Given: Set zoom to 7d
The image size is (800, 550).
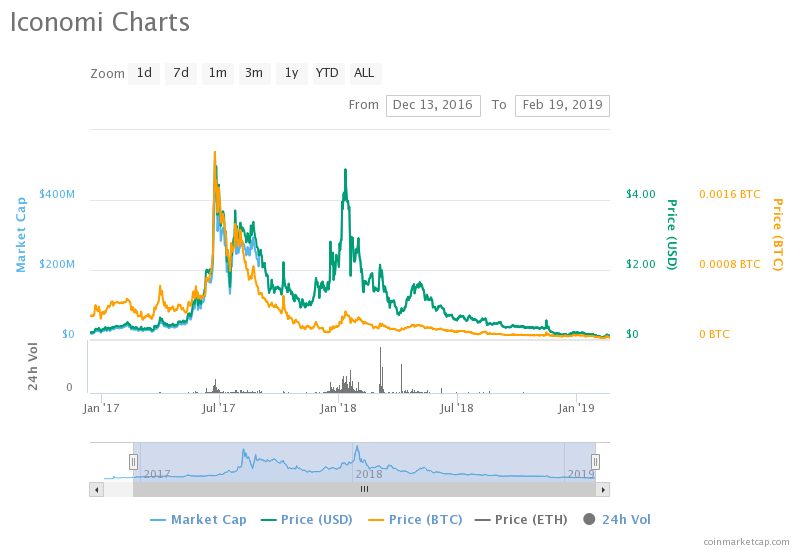Looking at the screenshot, I should point(181,73).
